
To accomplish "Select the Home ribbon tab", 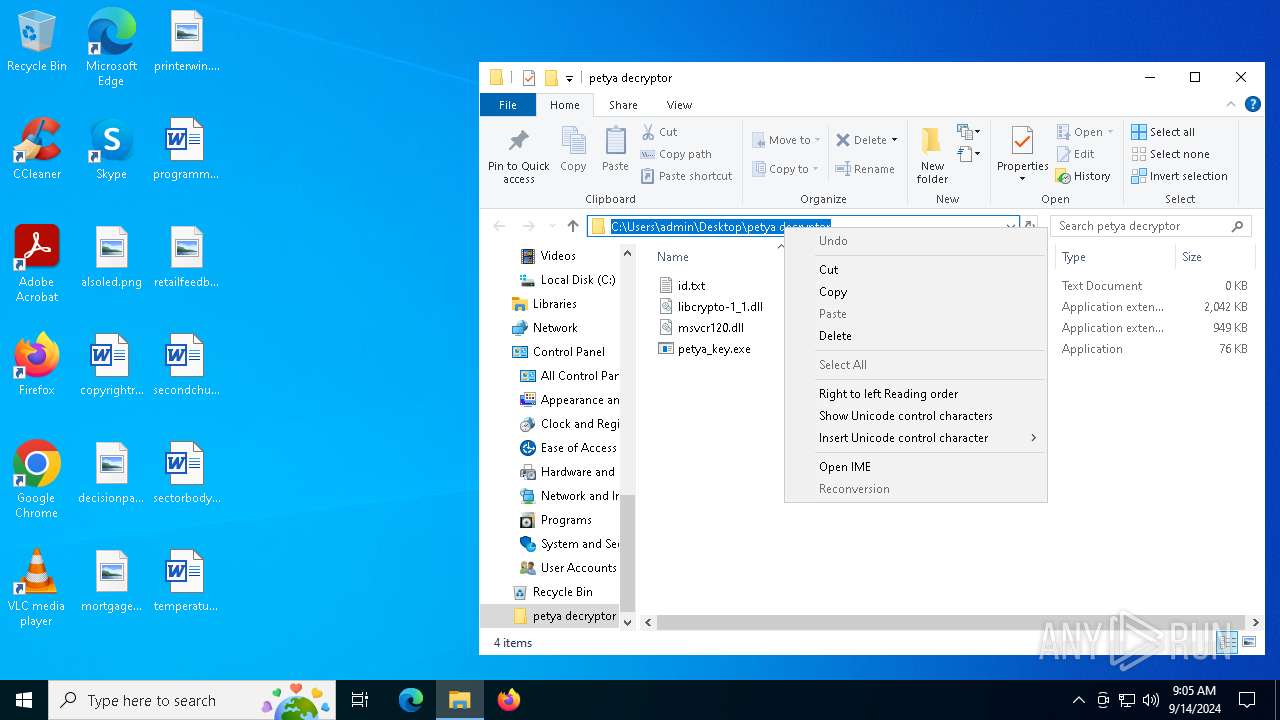I will coord(565,105).
